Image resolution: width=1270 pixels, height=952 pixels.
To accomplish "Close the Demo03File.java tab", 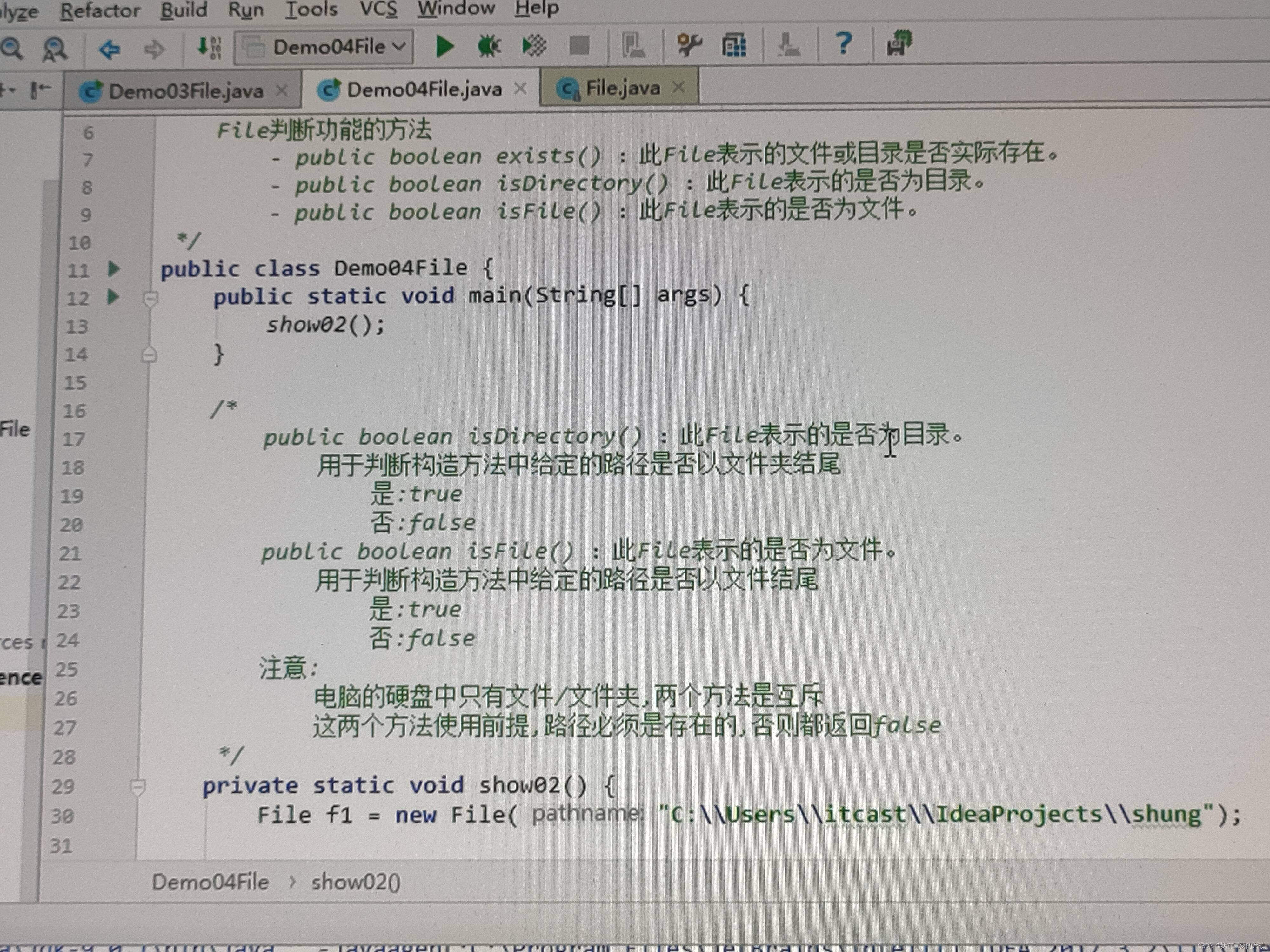I will [281, 90].
